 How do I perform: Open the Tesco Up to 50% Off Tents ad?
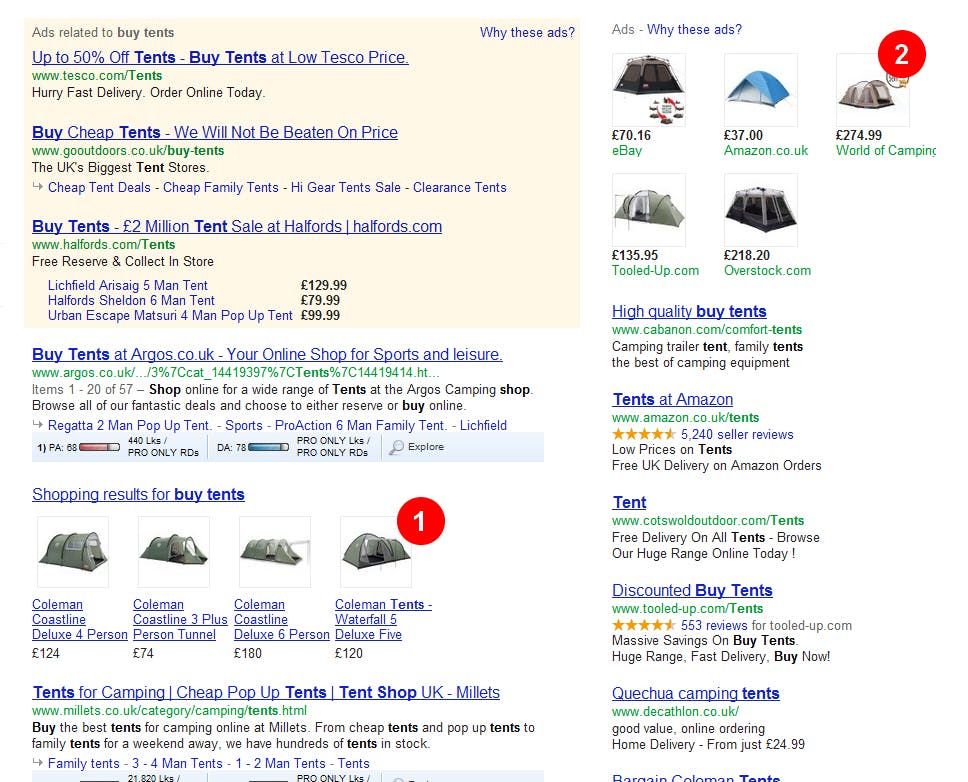click(220, 57)
